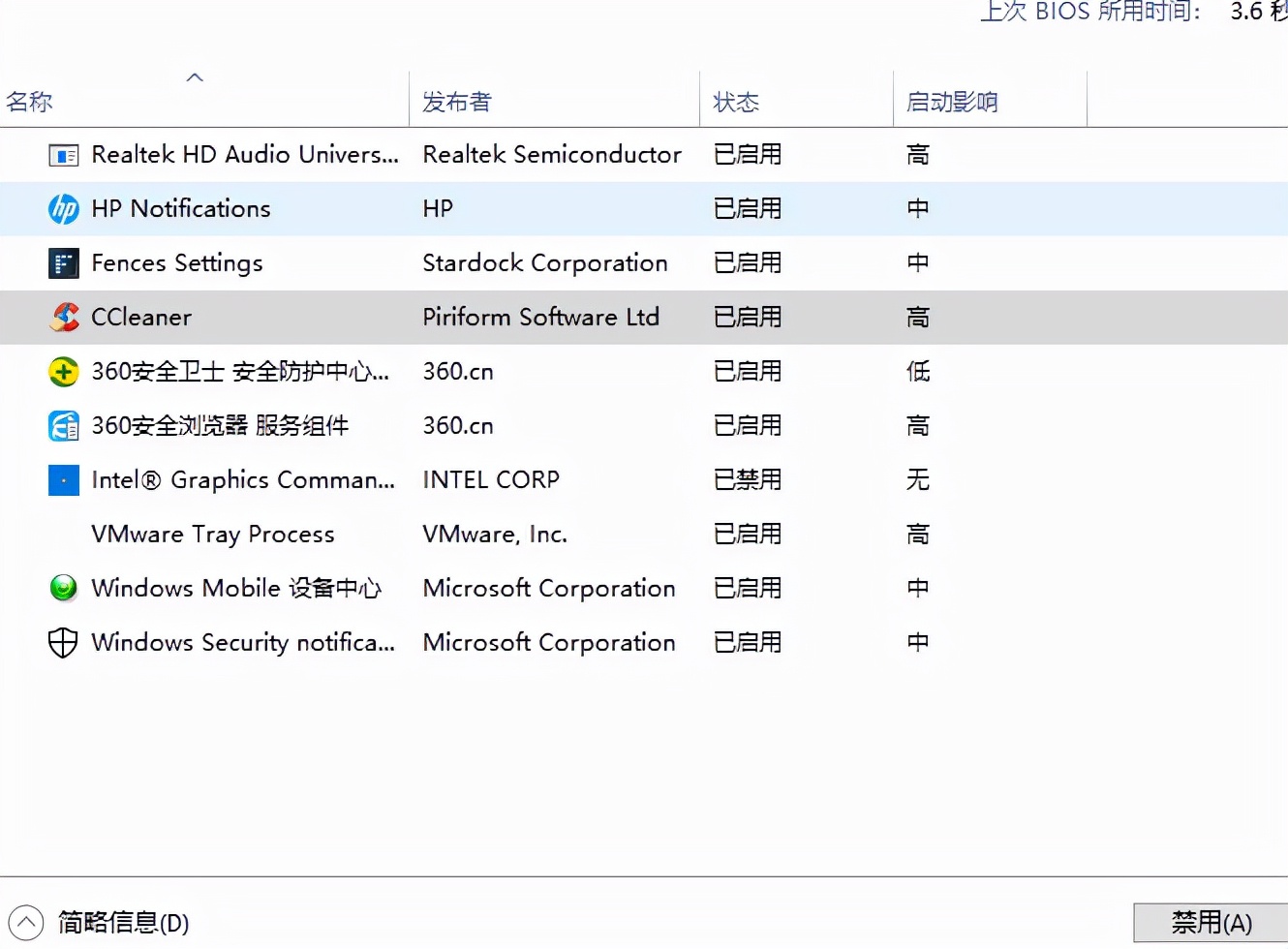Select CCleaner entry name
The image size is (1288, 949).
(141, 318)
